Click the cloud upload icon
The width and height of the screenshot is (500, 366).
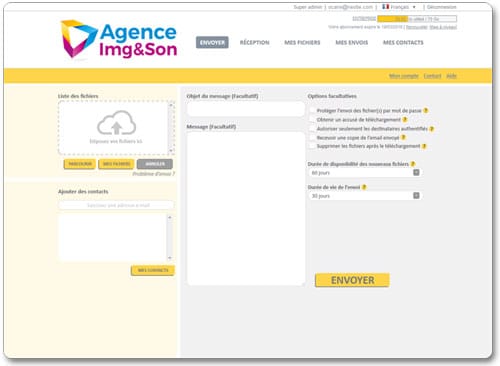(x=116, y=123)
